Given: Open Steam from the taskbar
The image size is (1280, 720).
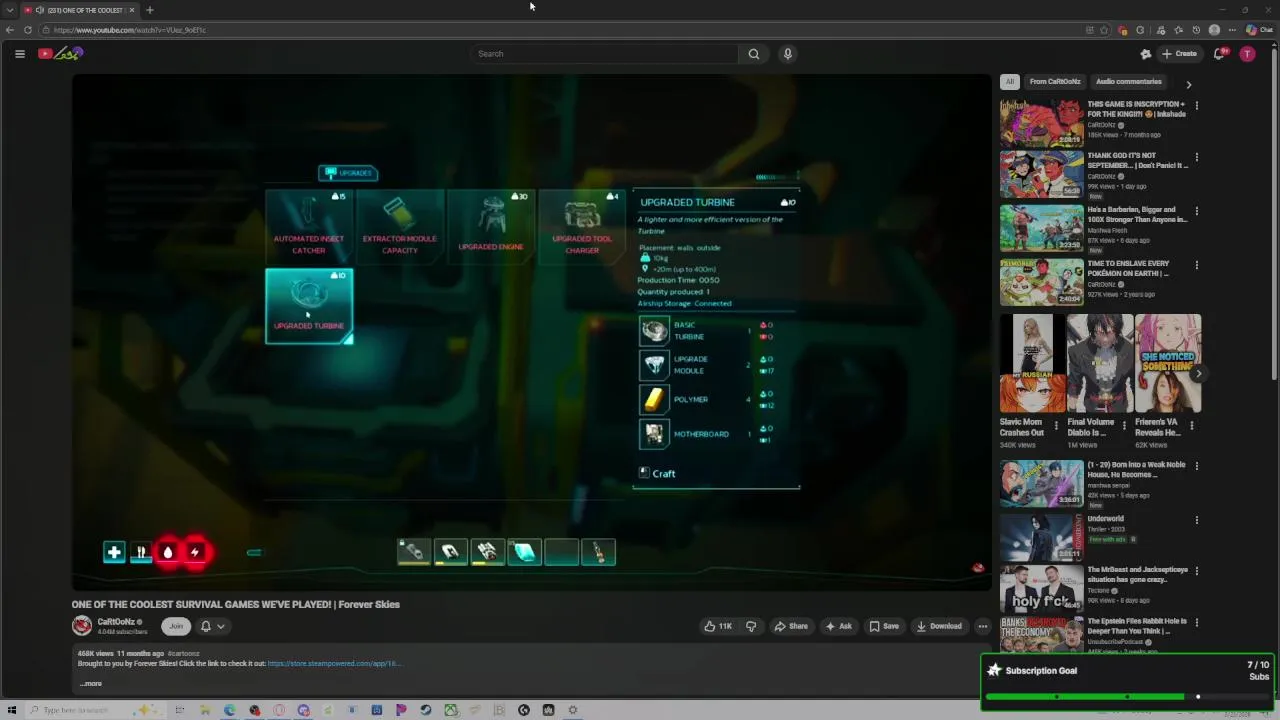Looking at the screenshot, I should coord(426,710).
